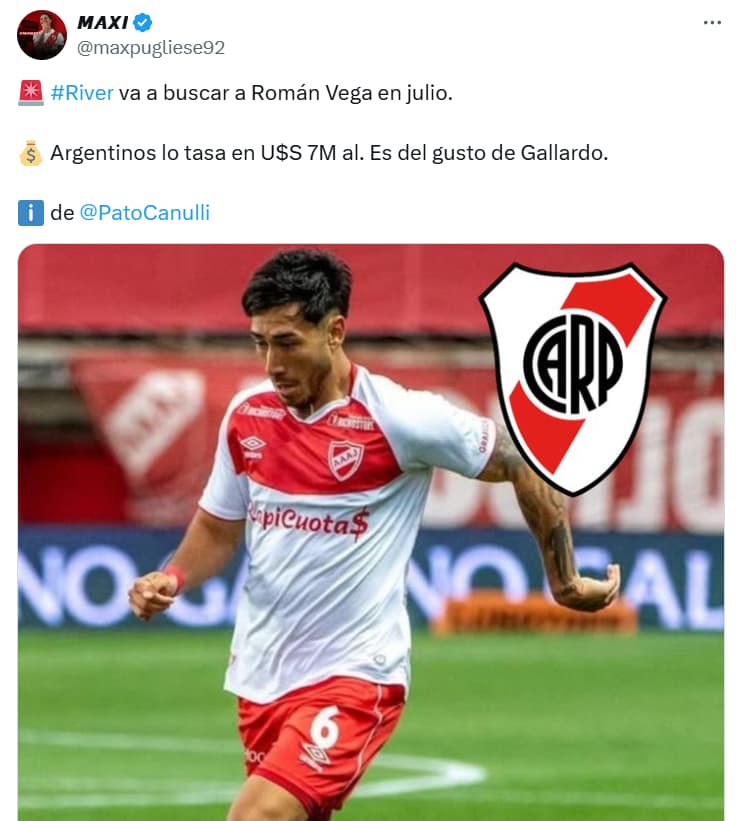Click the @maxpugliese92 handle
The width and height of the screenshot is (736, 821).
pos(151,48)
